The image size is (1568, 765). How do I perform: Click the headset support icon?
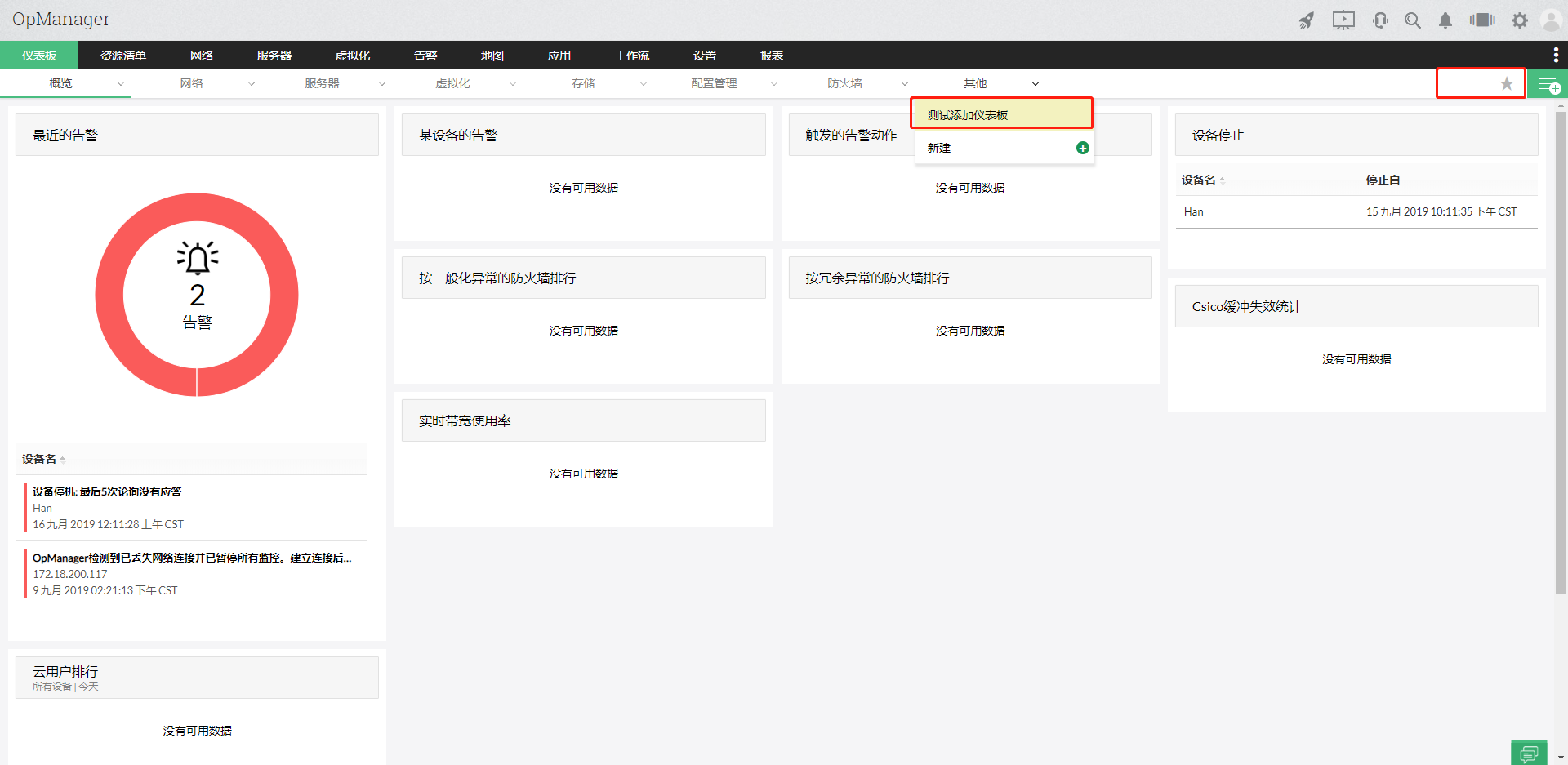(x=1380, y=20)
